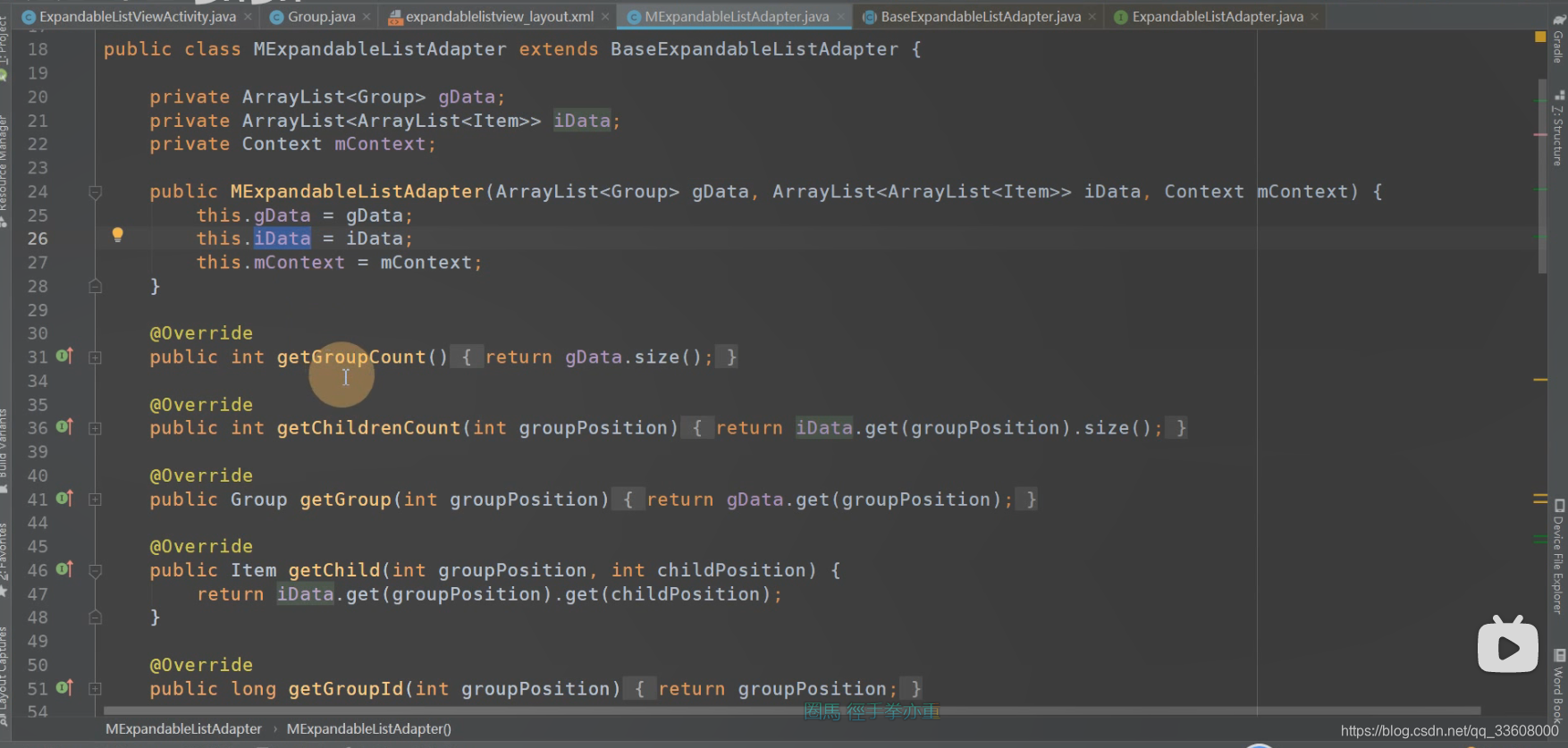Click MExpandableListAdapter breadcrumb class
1568x748 pixels.
[x=183, y=728]
